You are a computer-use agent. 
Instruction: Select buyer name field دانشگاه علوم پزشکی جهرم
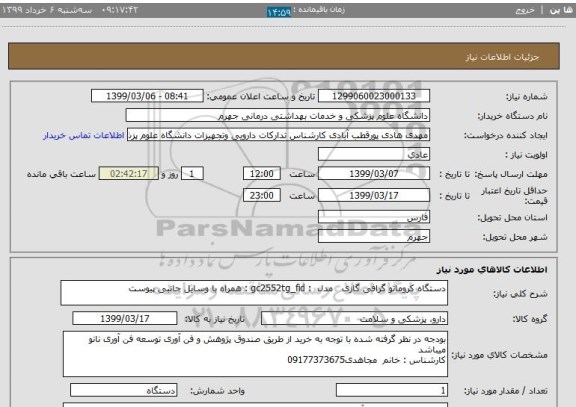point(278,115)
